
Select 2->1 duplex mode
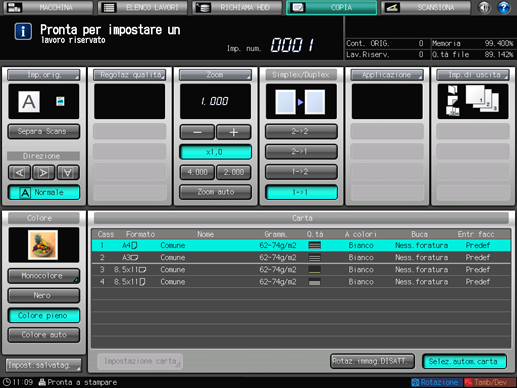click(301, 152)
